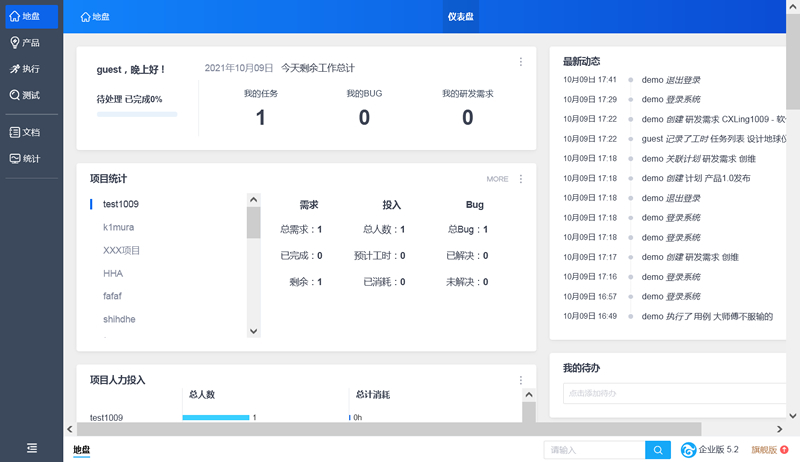Click the 我的研发需求 count 0

click(x=467, y=118)
